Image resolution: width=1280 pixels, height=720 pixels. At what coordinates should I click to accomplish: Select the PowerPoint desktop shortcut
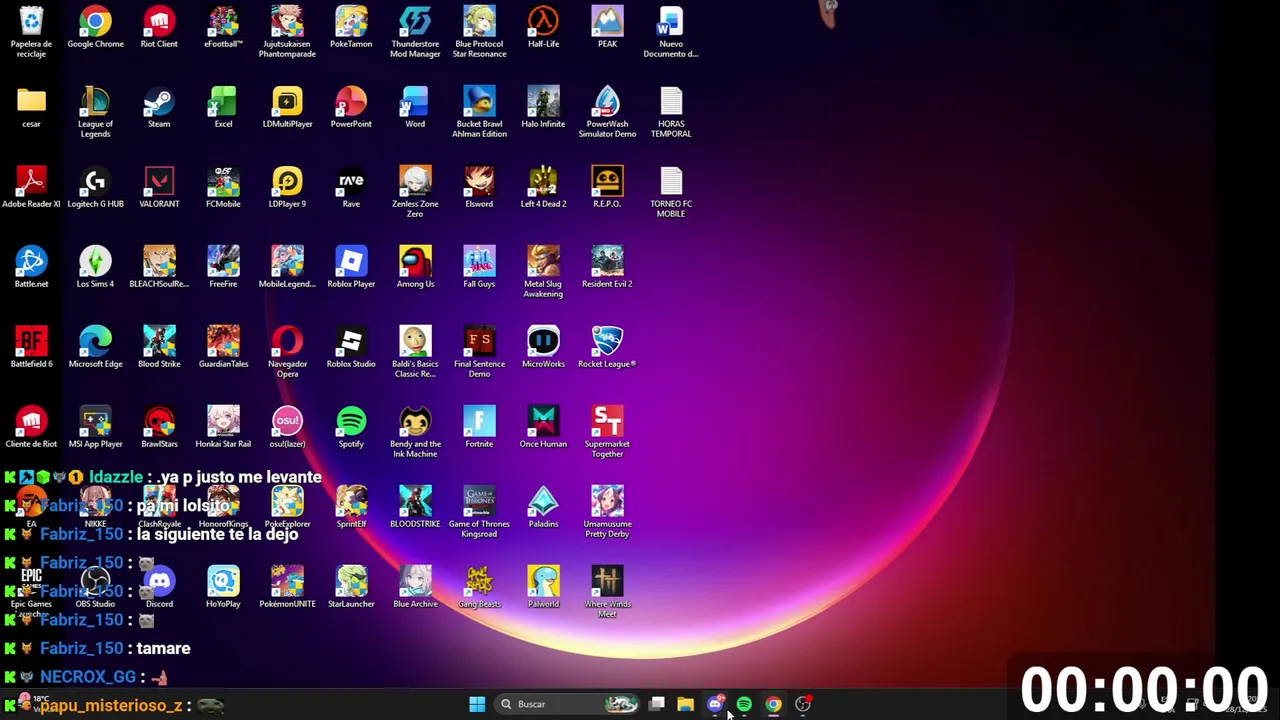point(351,108)
